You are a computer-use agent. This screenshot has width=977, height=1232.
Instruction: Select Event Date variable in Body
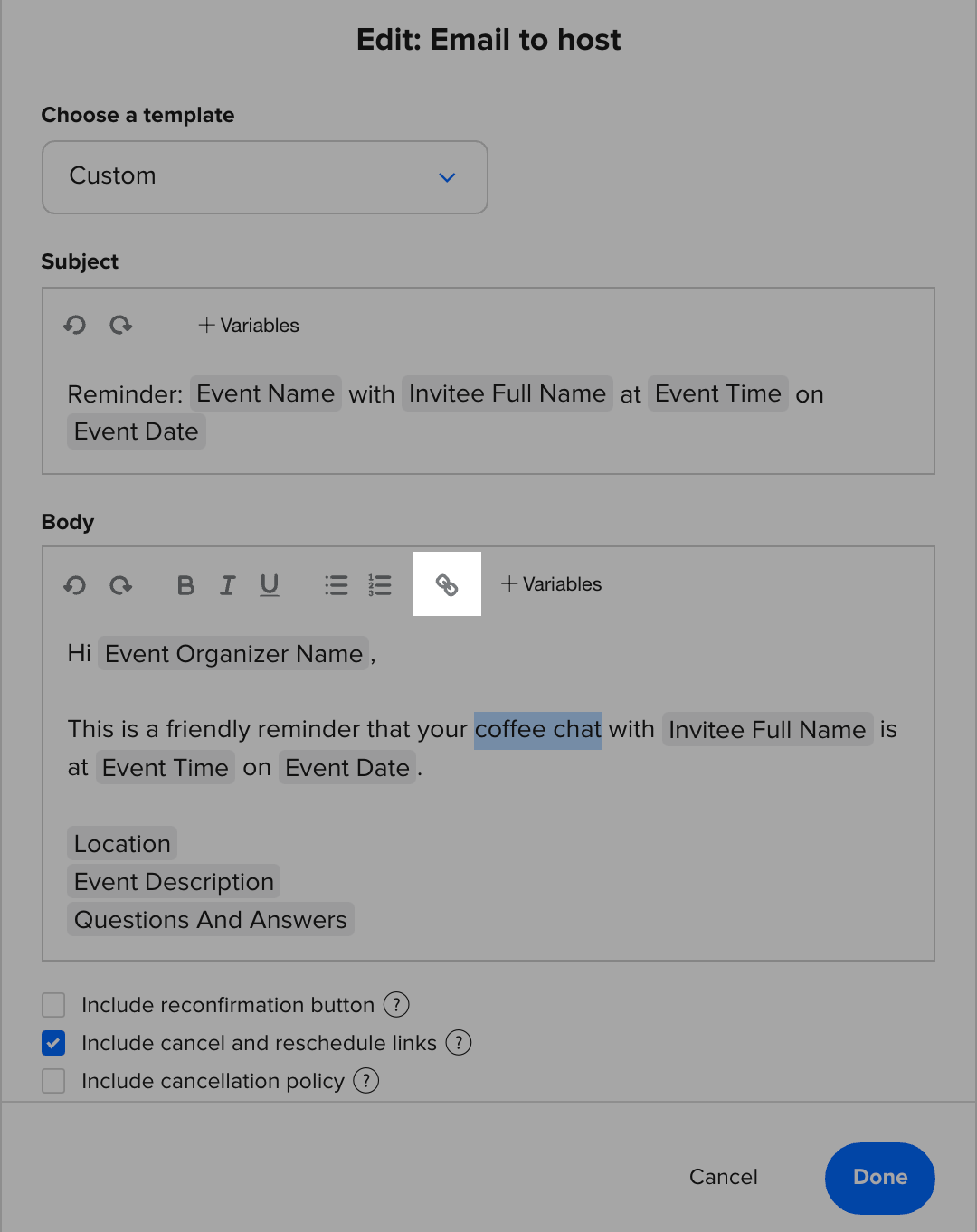pyautogui.click(x=347, y=768)
